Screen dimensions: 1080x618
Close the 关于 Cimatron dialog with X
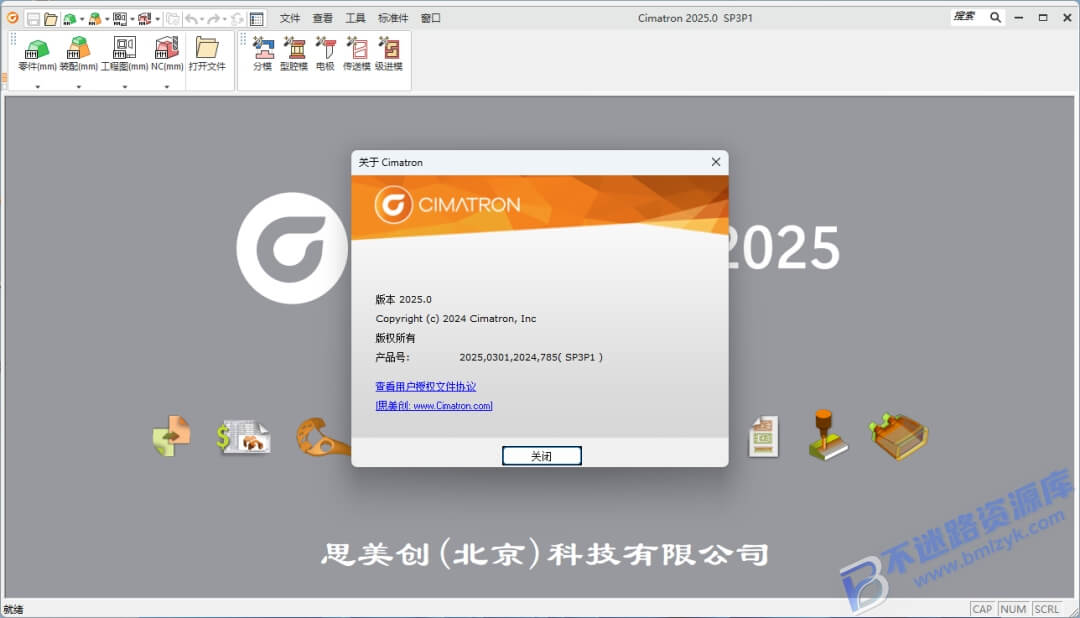click(x=716, y=162)
